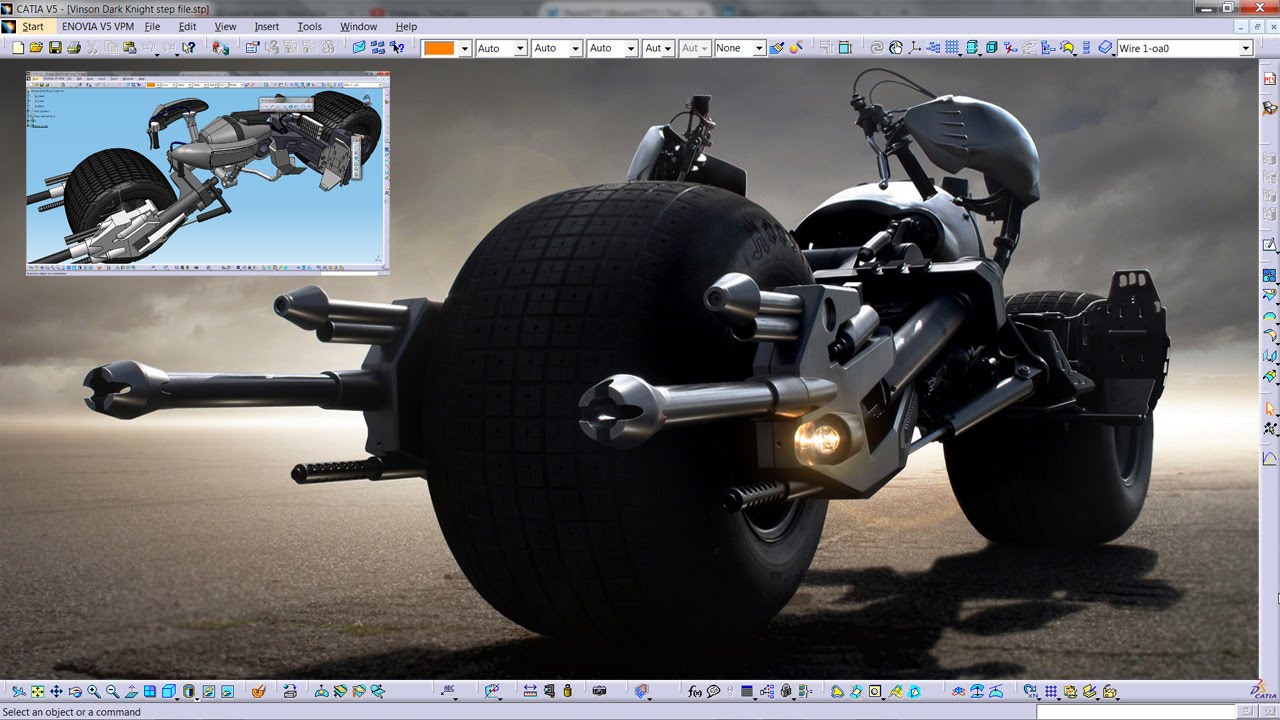Click the Send To mail envelope icon

pyautogui.click(x=359, y=47)
